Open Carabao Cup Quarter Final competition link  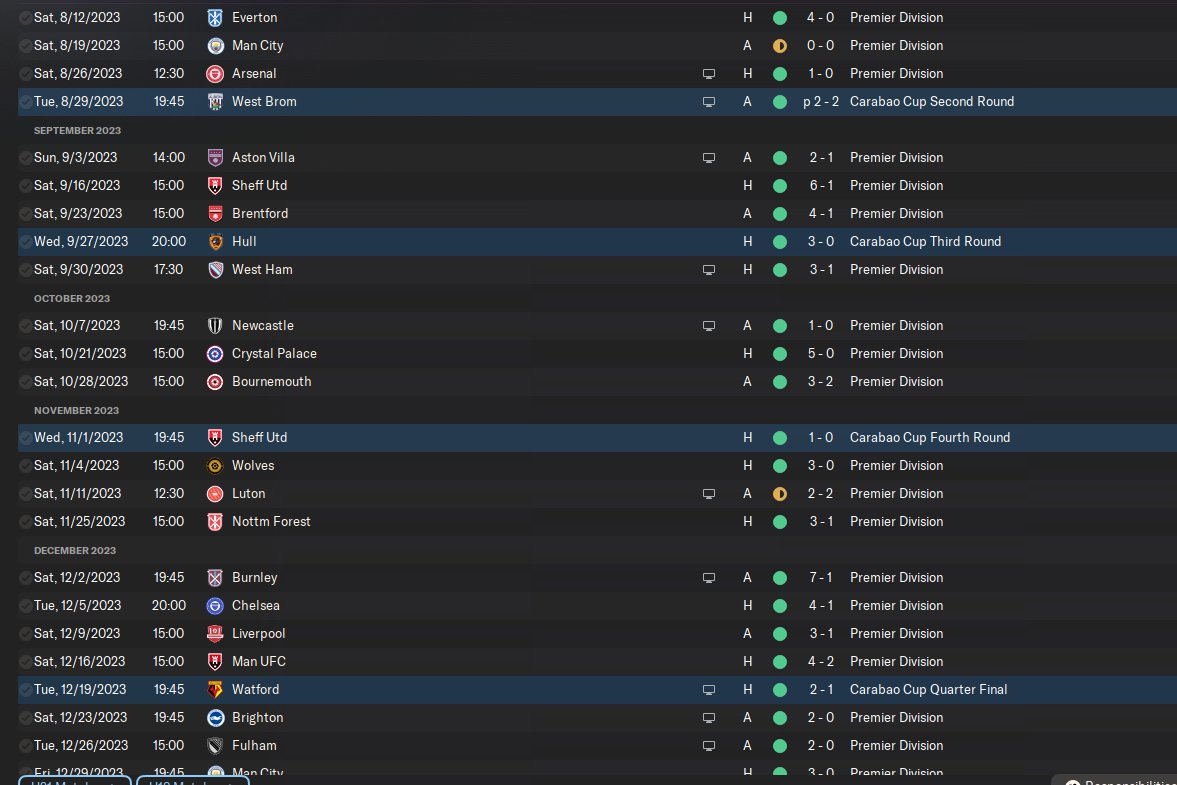pos(929,690)
